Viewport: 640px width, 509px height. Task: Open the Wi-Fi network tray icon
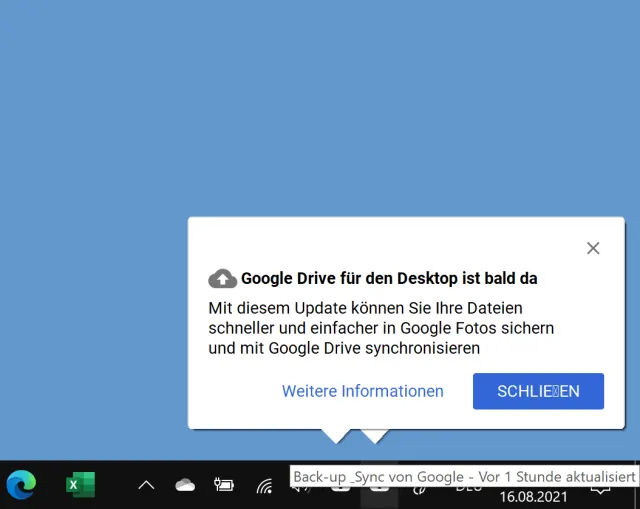(x=264, y=486)
